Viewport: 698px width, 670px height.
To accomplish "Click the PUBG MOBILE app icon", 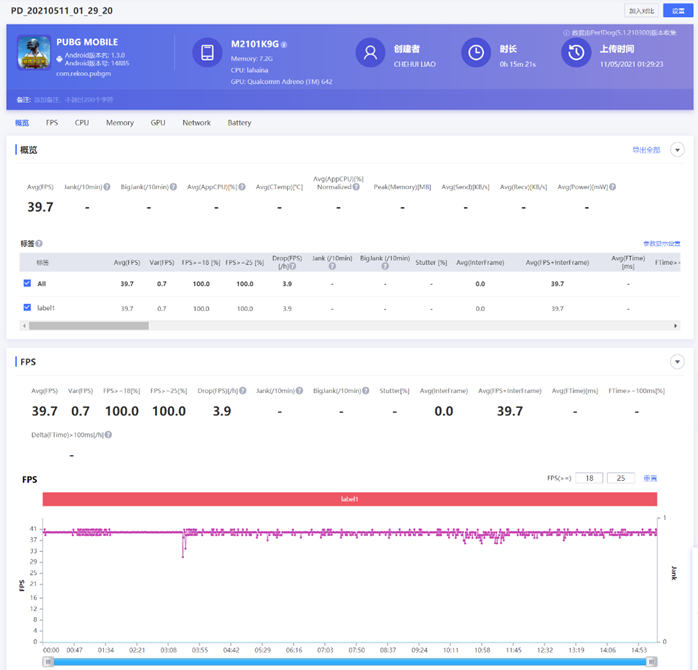I will click(36, 53).
